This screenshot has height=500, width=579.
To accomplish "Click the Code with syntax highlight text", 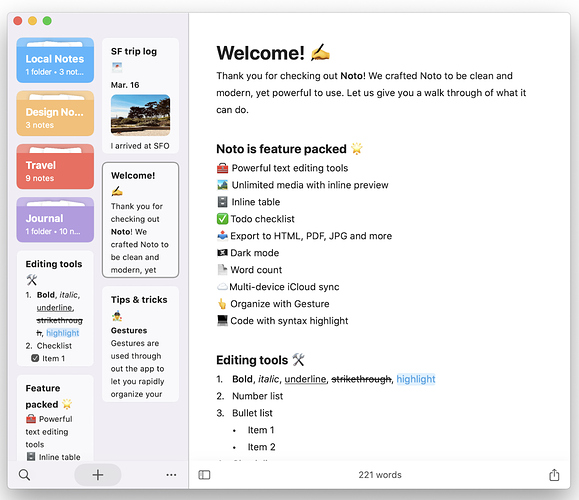I will (x=289, y=321).
